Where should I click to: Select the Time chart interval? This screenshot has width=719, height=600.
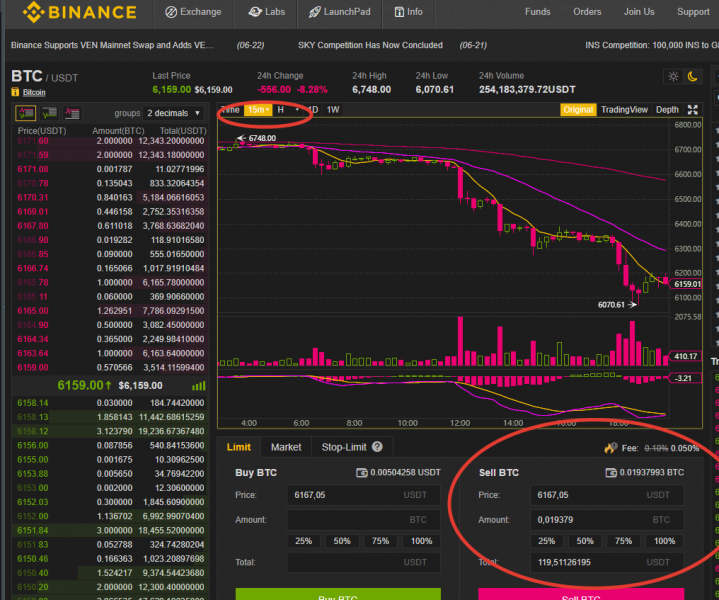231,110
